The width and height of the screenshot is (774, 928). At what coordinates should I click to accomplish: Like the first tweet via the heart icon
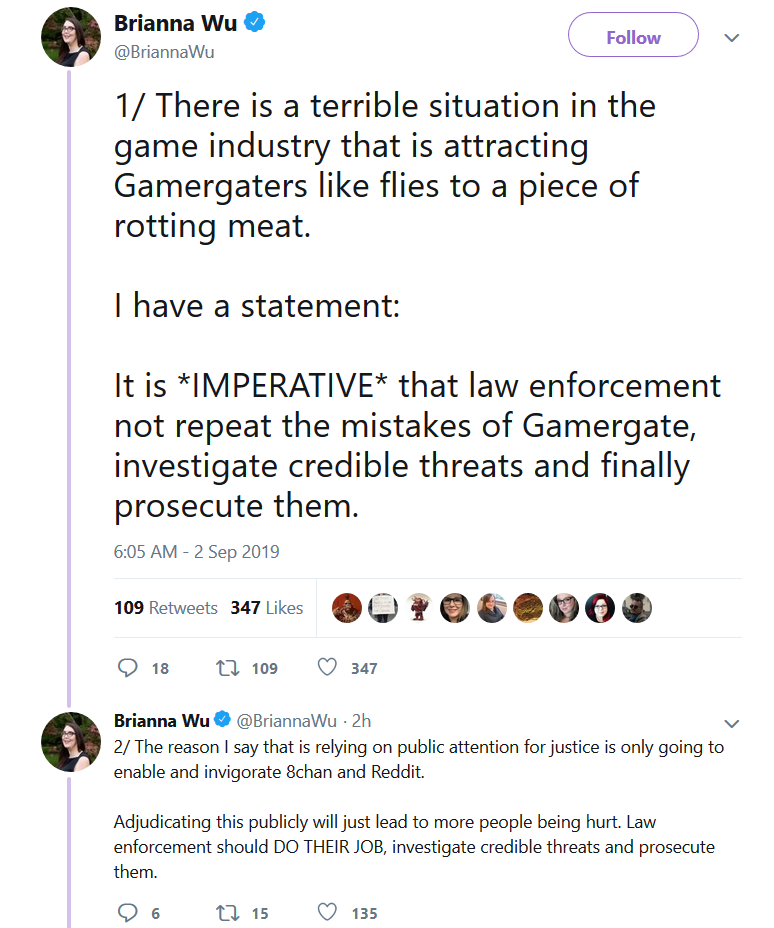pos(327,667)
